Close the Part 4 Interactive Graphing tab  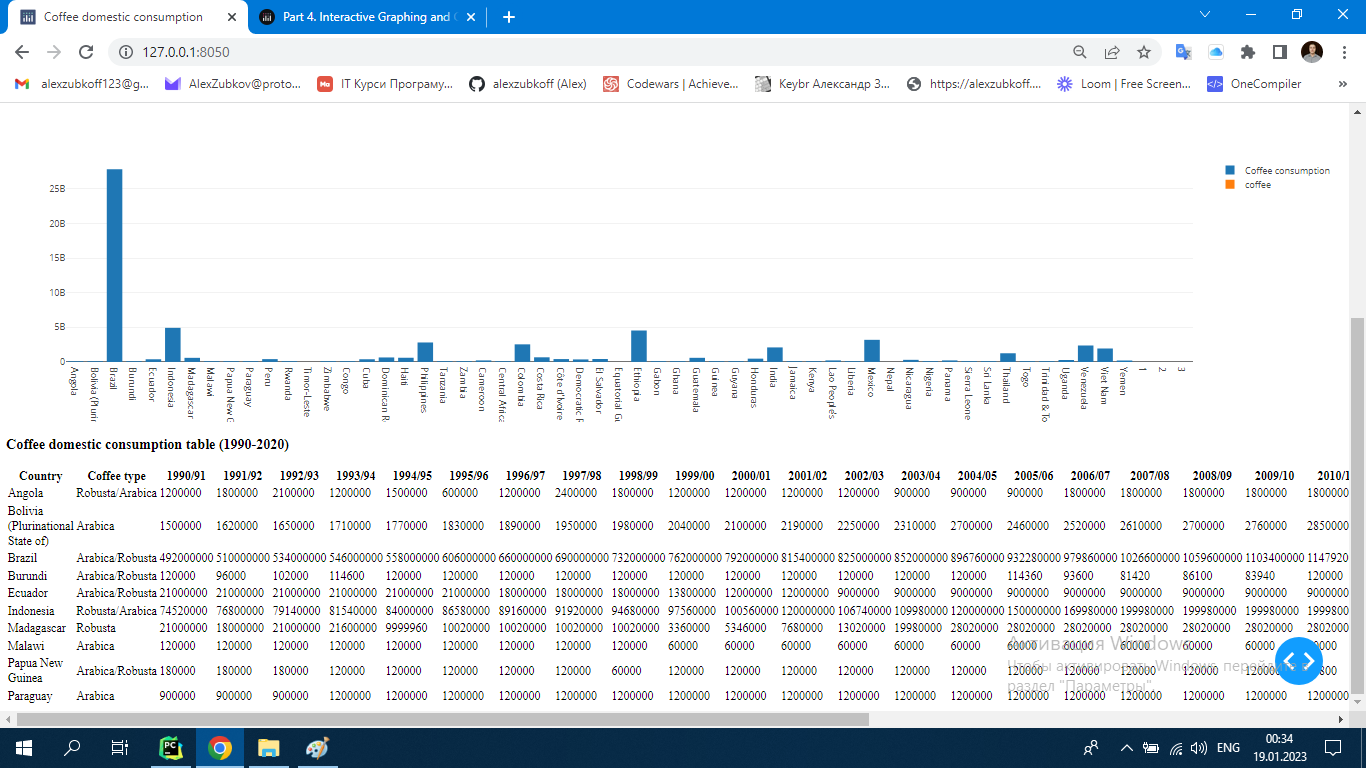pyautogui.click(x=472, y=17)
